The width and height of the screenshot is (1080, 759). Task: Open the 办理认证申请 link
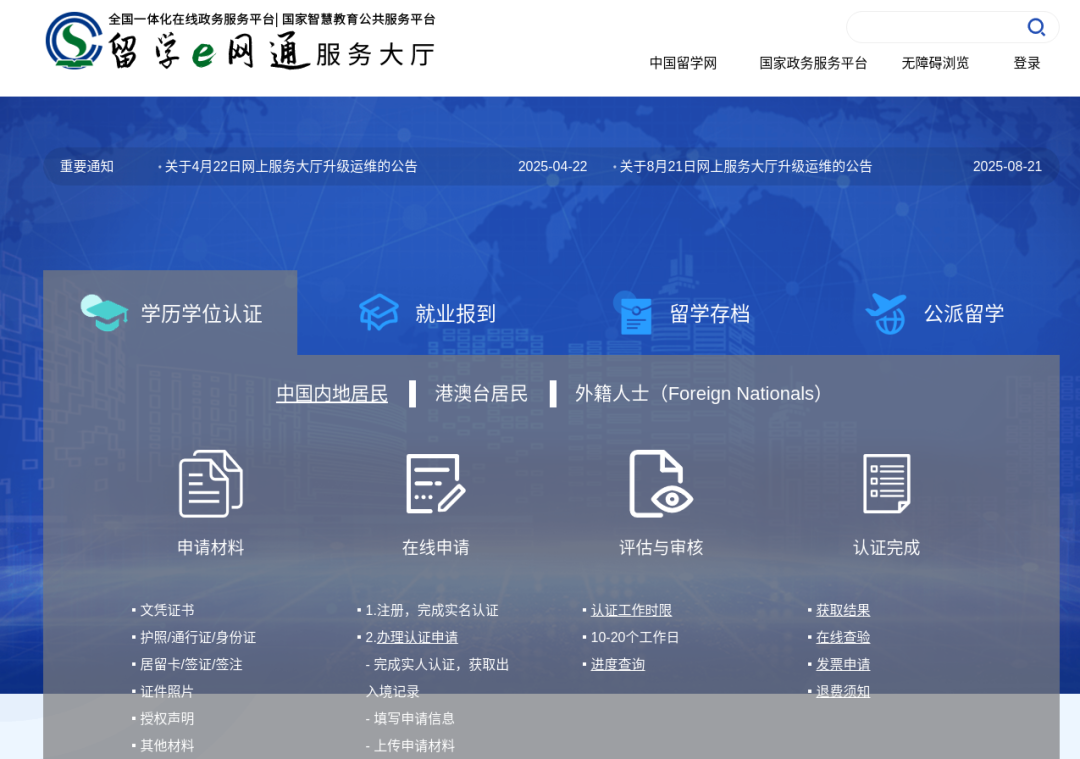tap(417, 637)
